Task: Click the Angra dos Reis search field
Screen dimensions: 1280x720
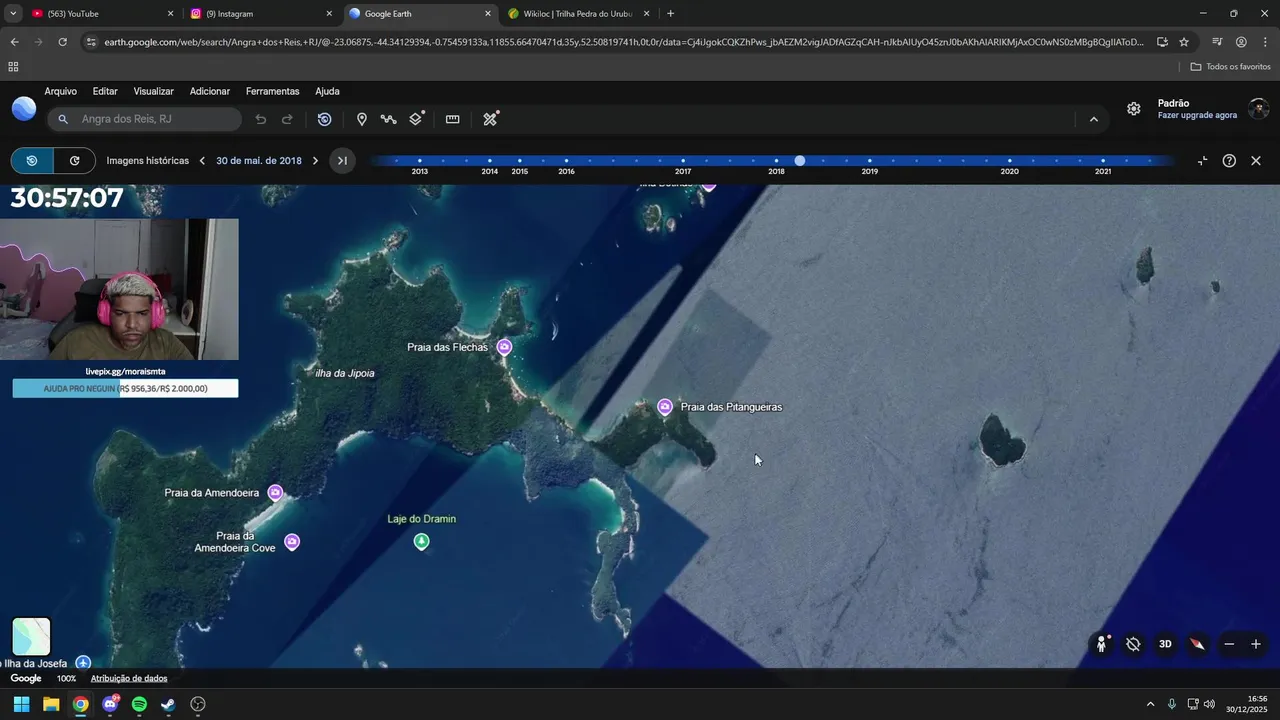Action: coord(145,119)
